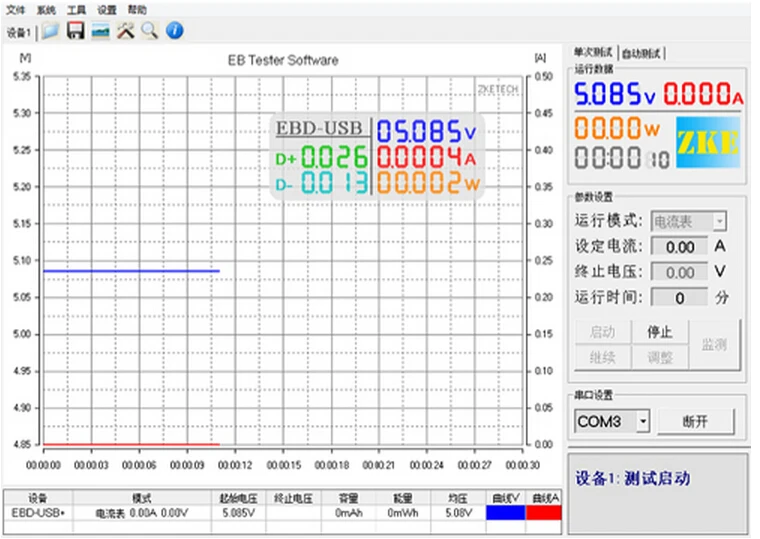This screenshot has height=539, width=760.
Task: Click the 调整 button
Action: 660,358
